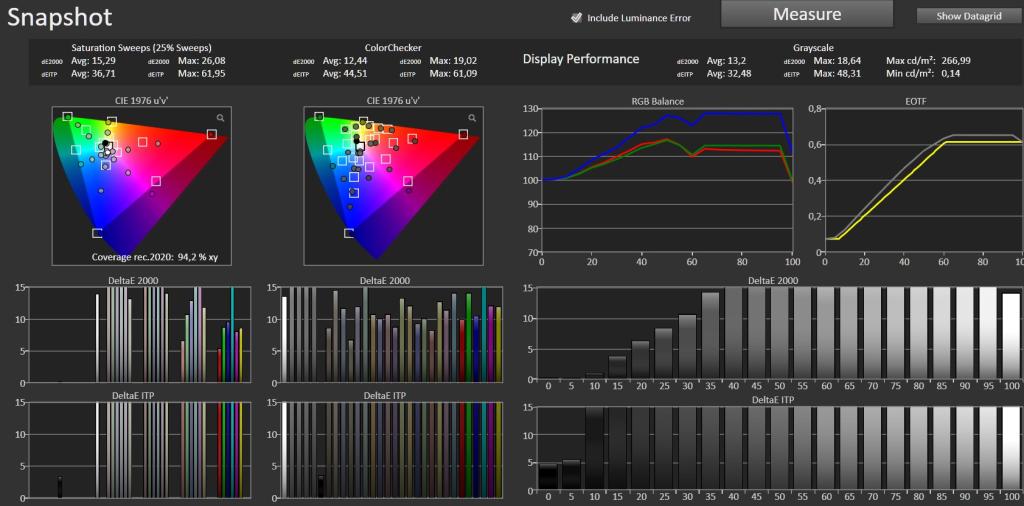
Task: Open the RGB Balance graph
Action: [667, 180]
